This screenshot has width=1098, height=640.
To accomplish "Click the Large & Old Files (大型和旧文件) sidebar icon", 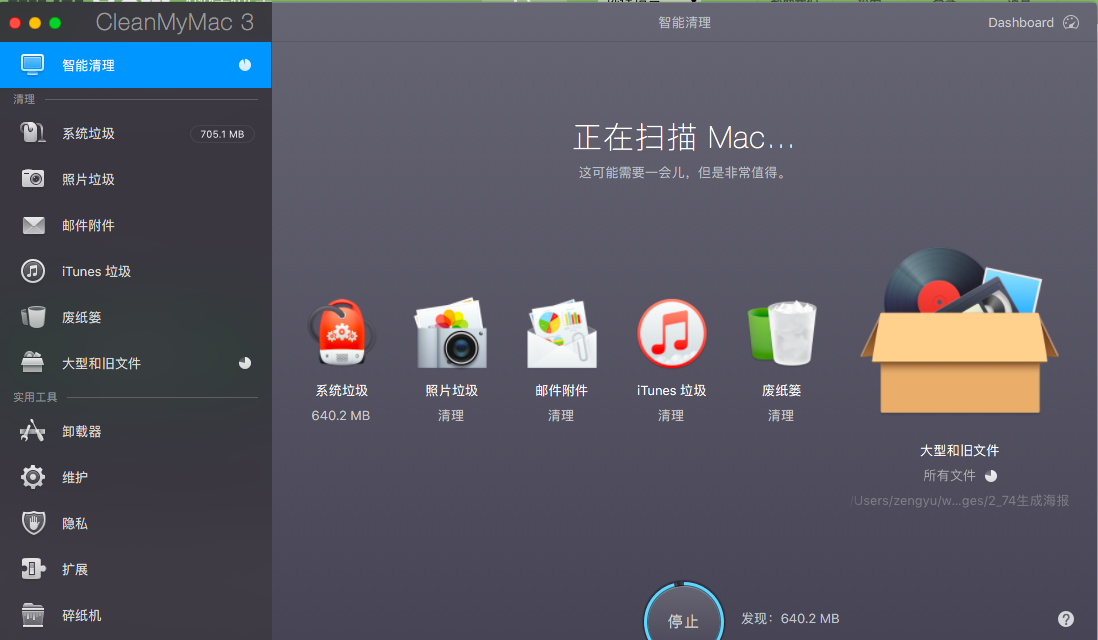I will (x=32, y=363).
